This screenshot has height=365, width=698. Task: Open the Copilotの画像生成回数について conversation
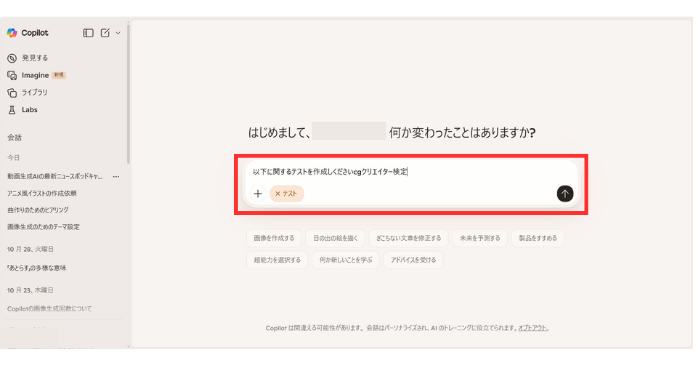(x=49, y=308)
